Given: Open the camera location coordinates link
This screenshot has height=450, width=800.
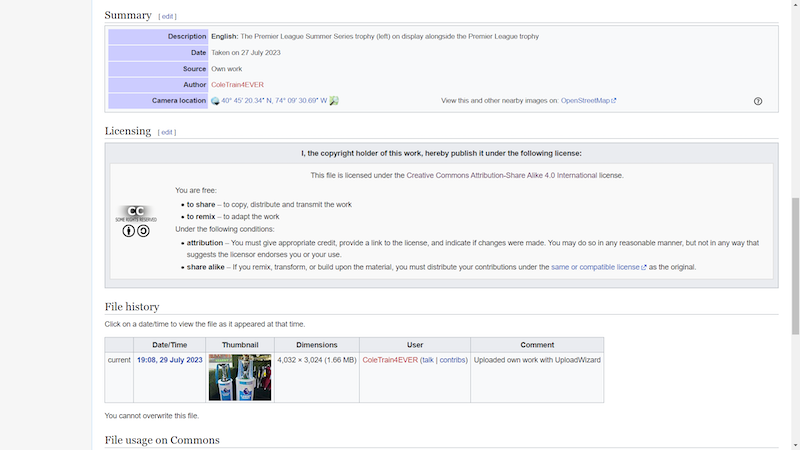Looking at the screenshot, I should pyautogui.click(x=274, y=101).
